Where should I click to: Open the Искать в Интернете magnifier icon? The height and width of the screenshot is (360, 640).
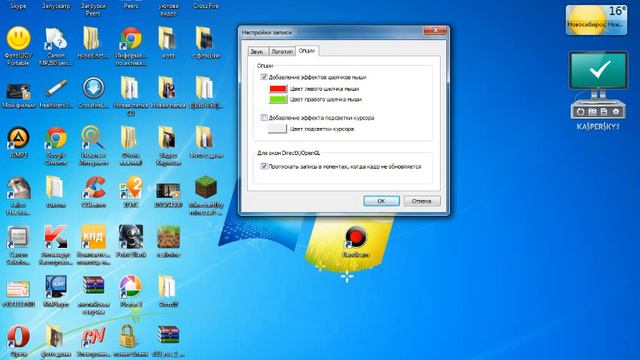coord(93,138)
